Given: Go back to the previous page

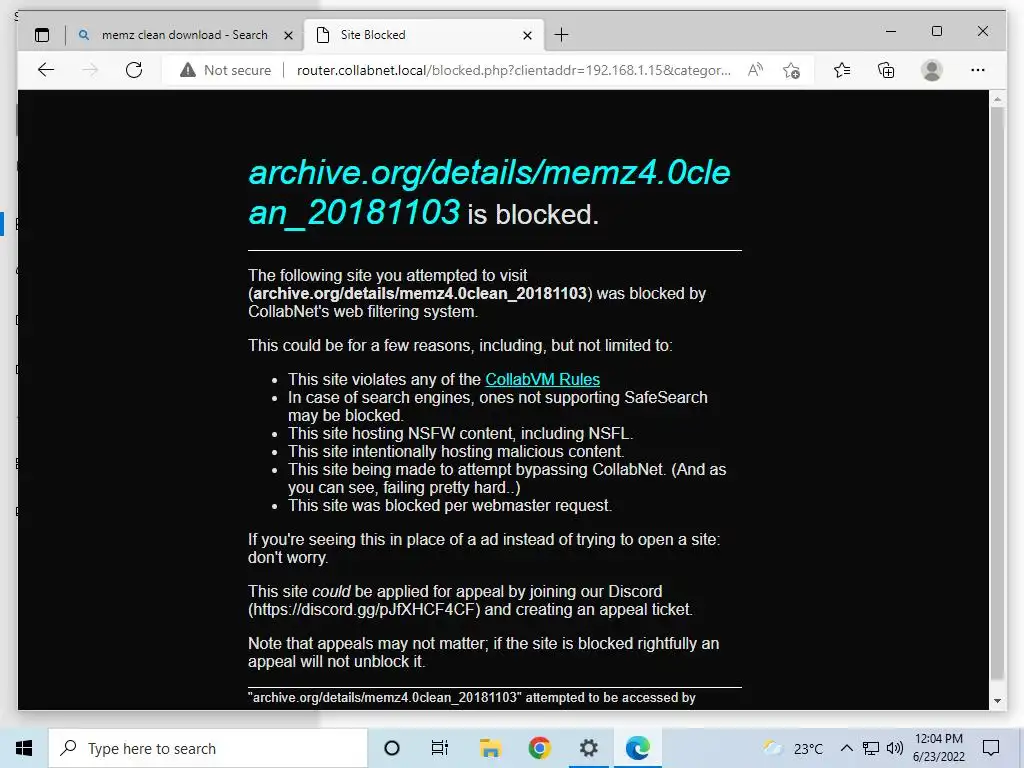Looking at the screenshot, I should tap(46, 70).
